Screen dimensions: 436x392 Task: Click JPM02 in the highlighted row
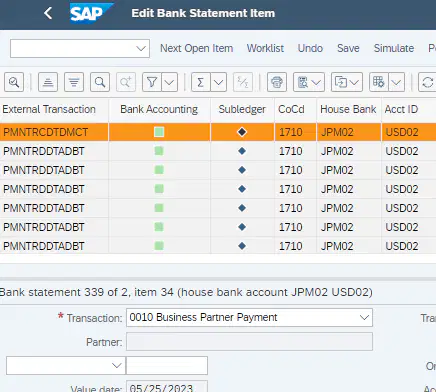coord(337,132)
